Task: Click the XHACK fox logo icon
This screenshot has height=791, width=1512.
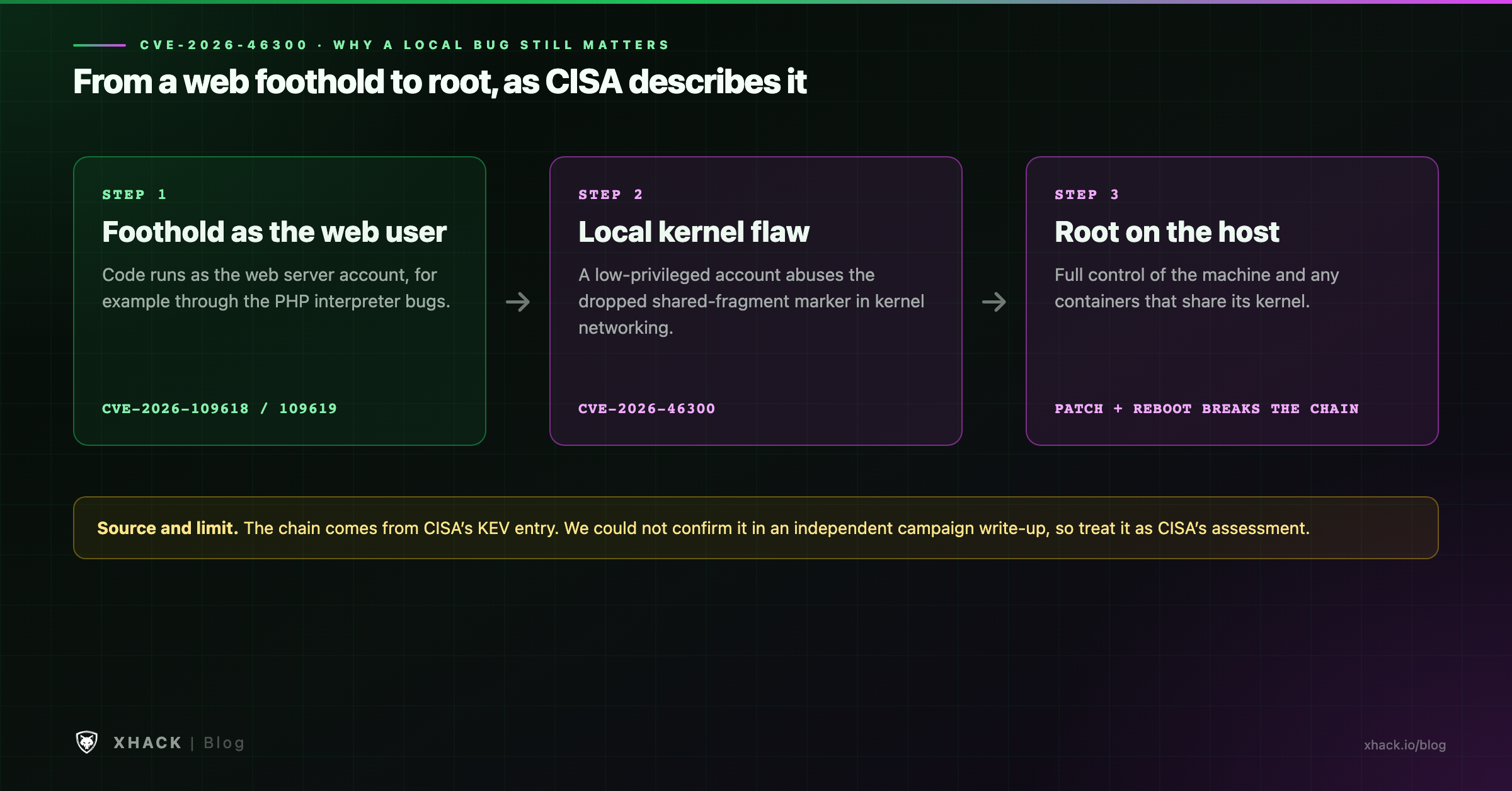Action: [x=87, y=742]
